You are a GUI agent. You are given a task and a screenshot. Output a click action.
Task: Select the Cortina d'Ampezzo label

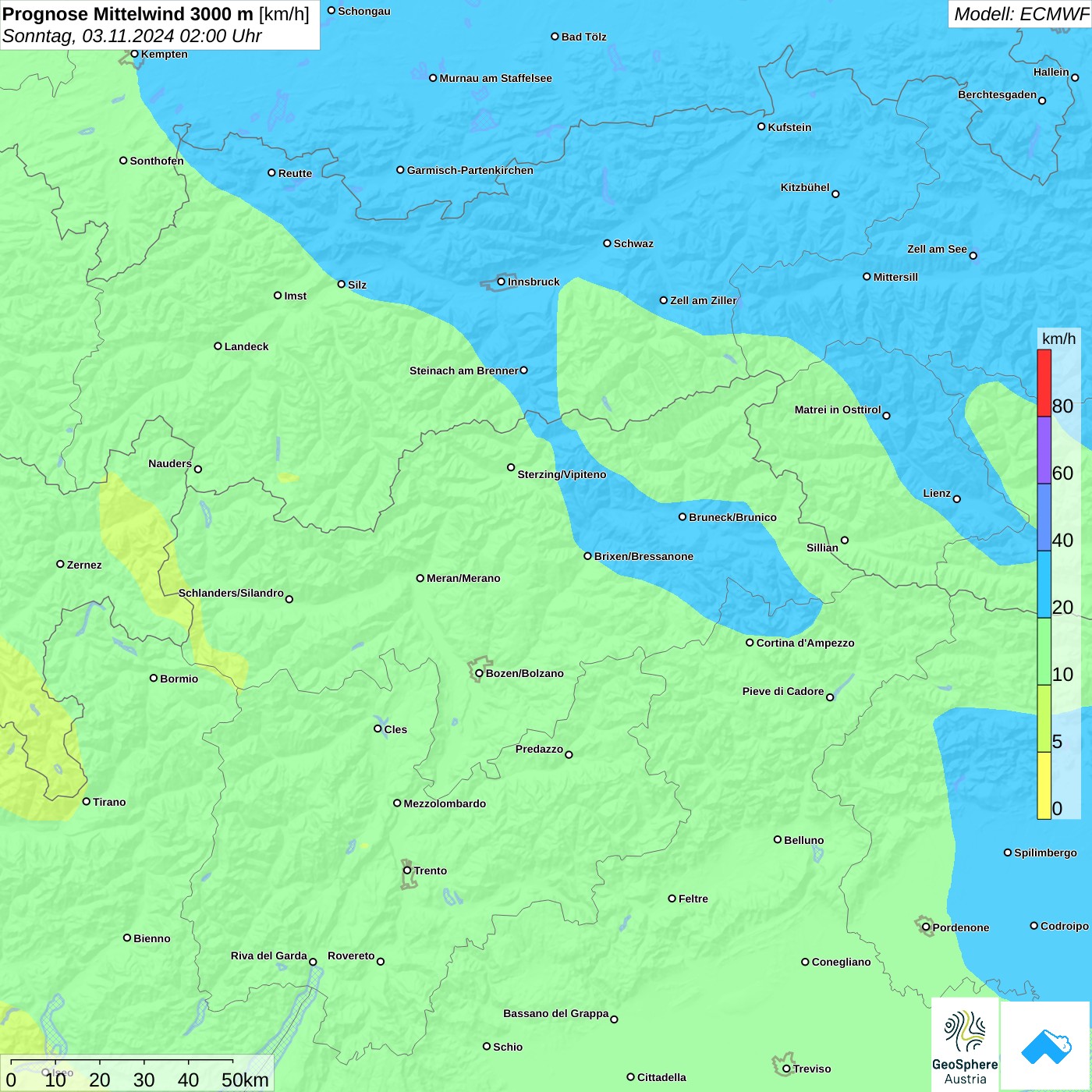pos(805,643)
